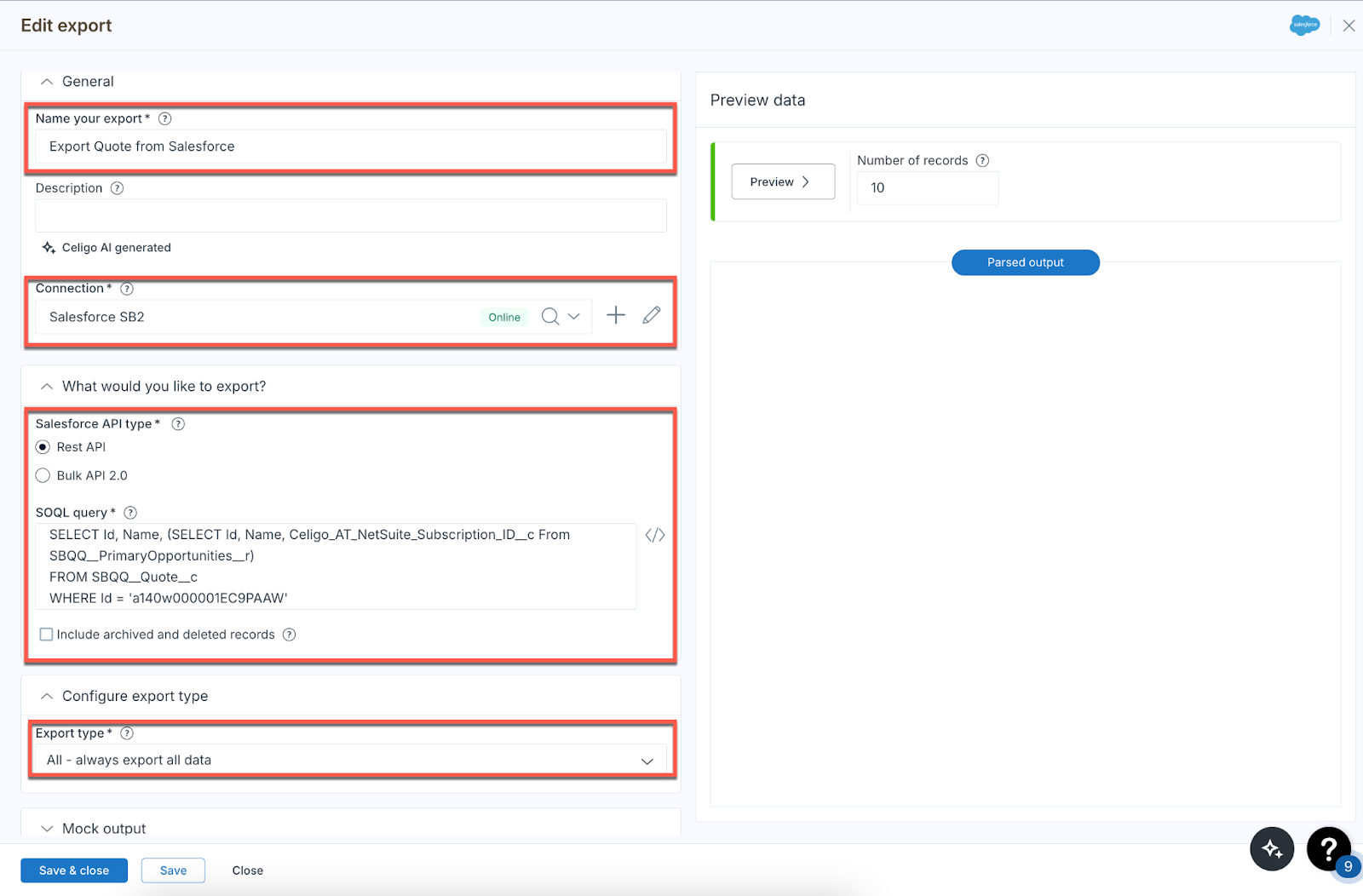Open help icon beside Description

(118, 188)
